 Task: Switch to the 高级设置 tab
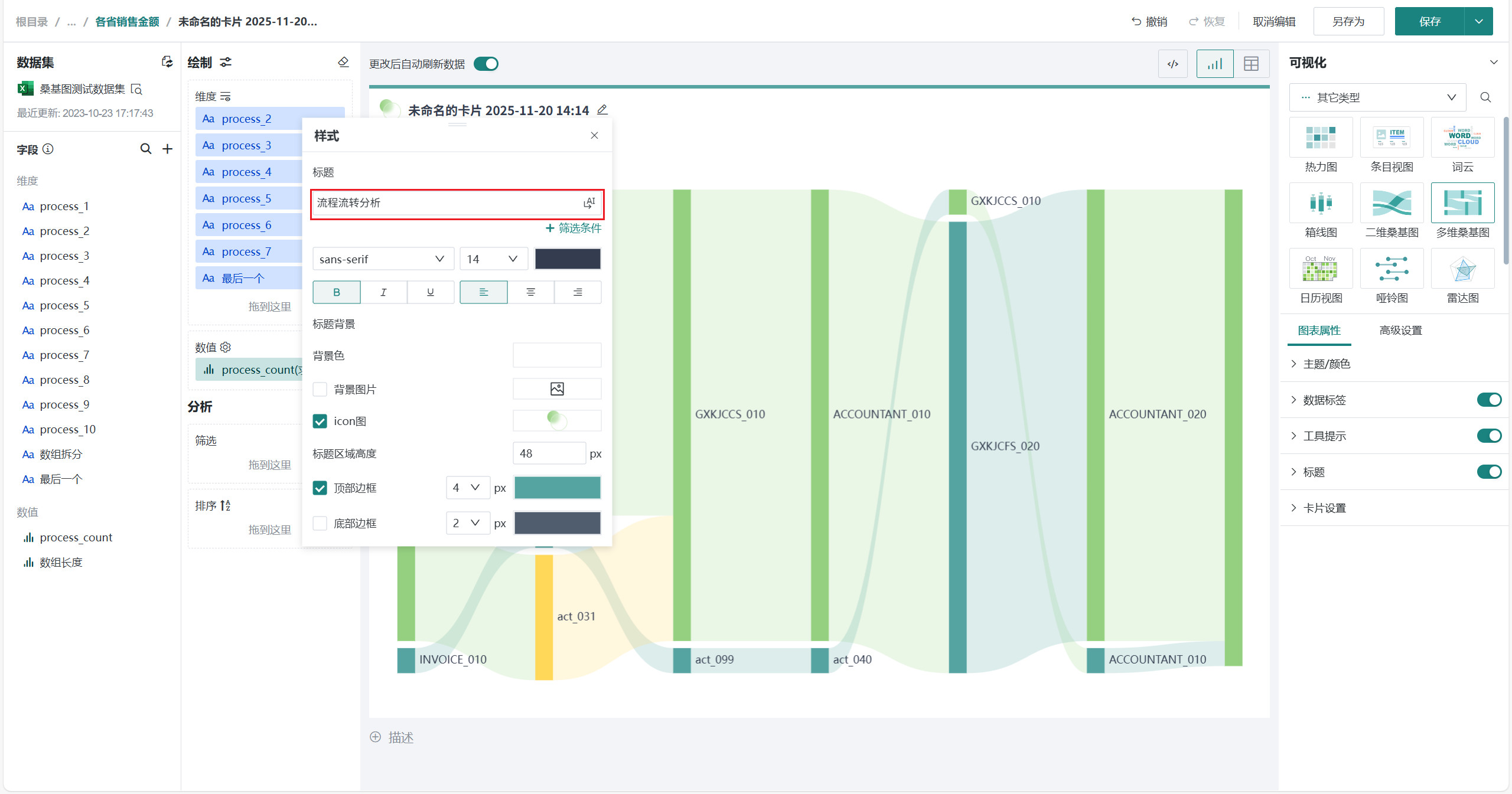coord(1400,331)
